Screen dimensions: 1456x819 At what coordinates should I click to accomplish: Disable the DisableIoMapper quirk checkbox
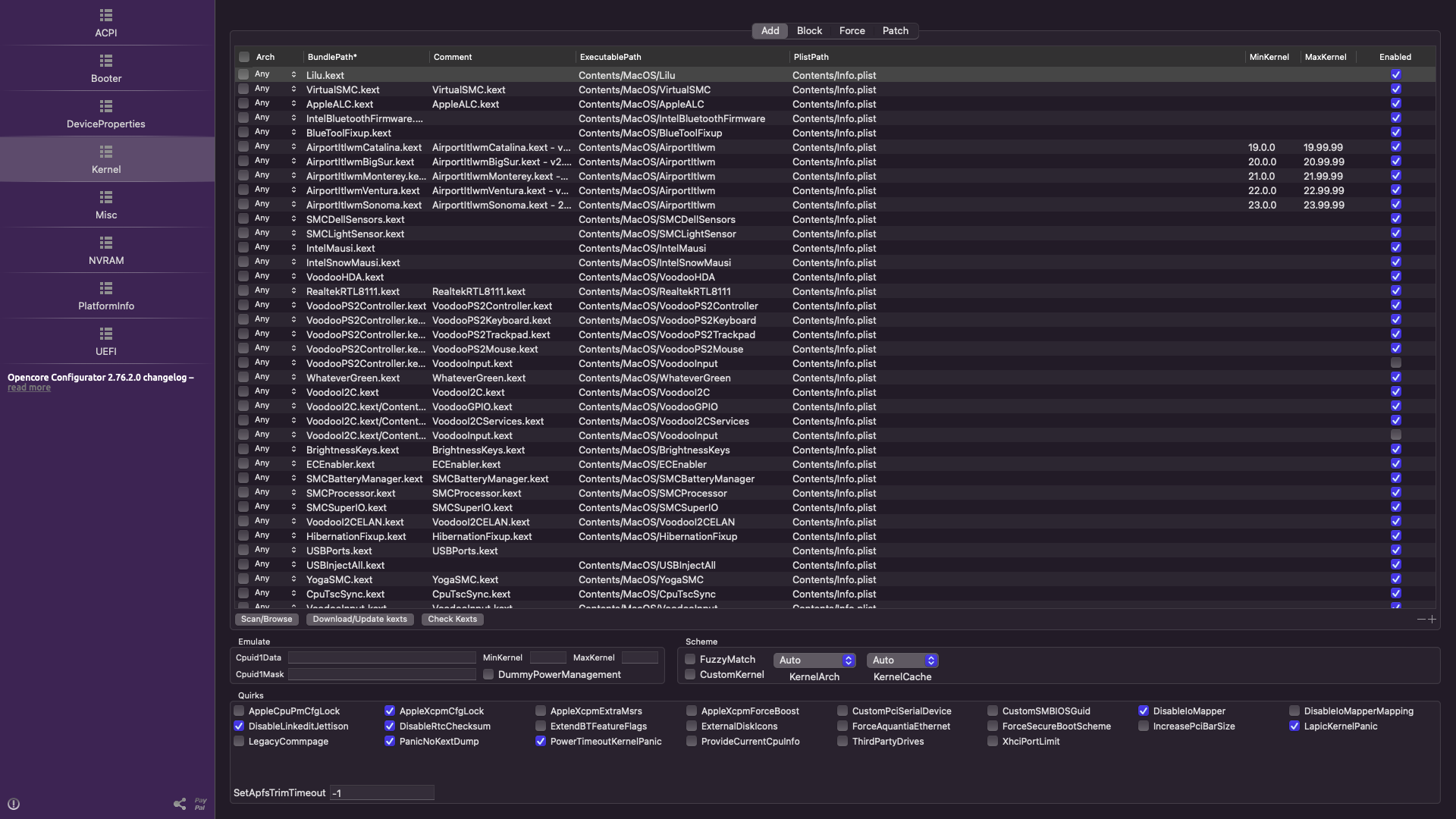pos(1144,711)
